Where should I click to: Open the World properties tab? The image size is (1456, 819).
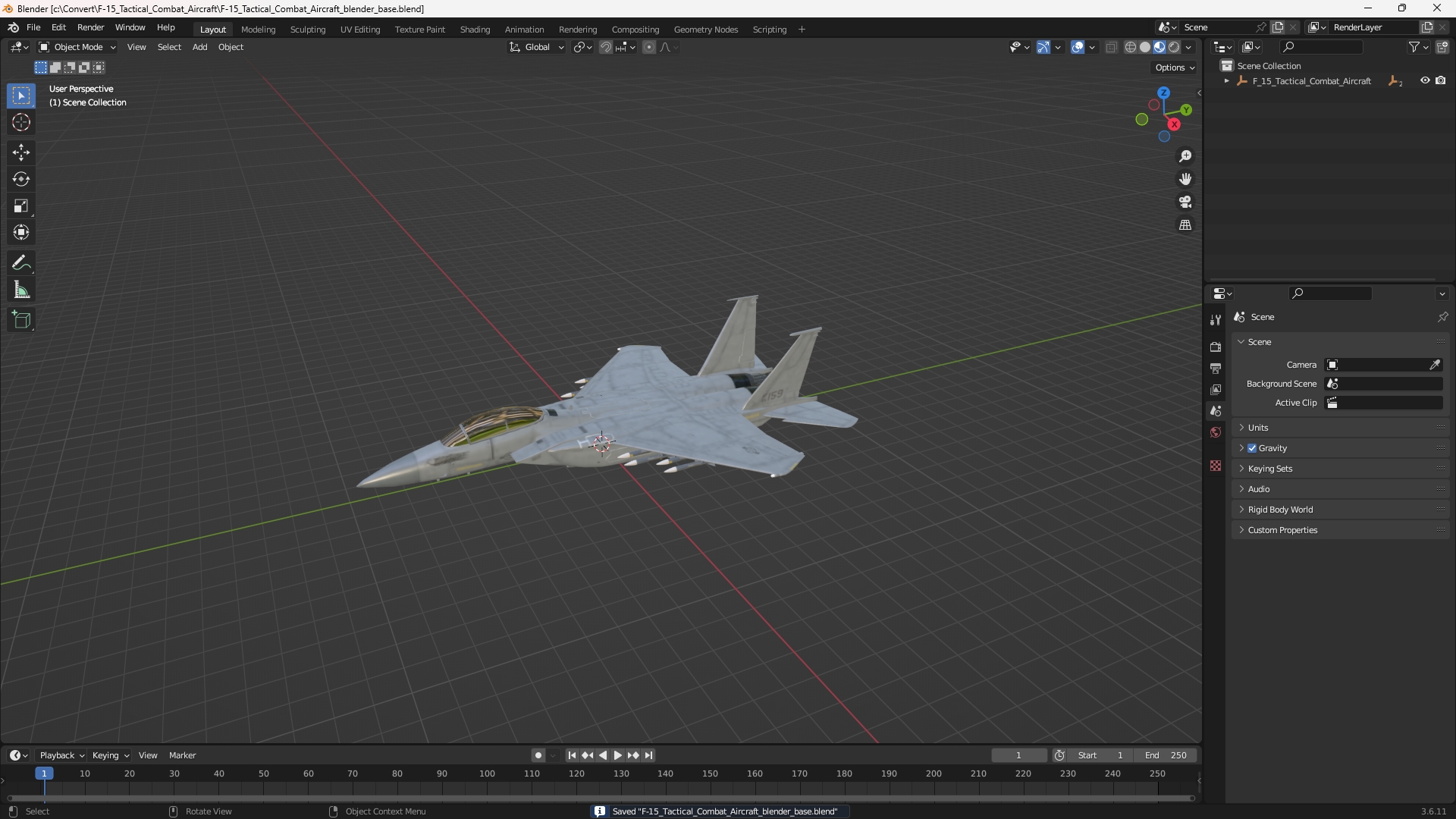(1216, 432)
